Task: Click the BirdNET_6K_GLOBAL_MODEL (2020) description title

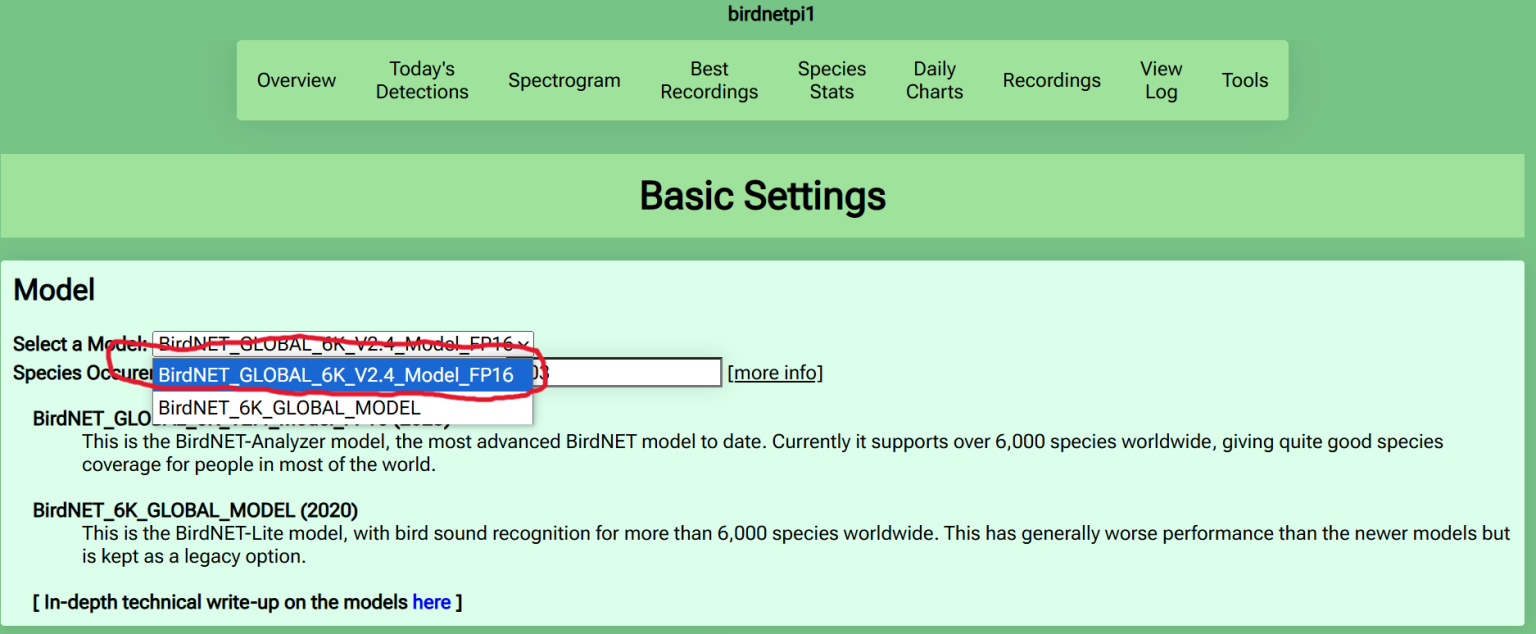Action: pos(195,510)
